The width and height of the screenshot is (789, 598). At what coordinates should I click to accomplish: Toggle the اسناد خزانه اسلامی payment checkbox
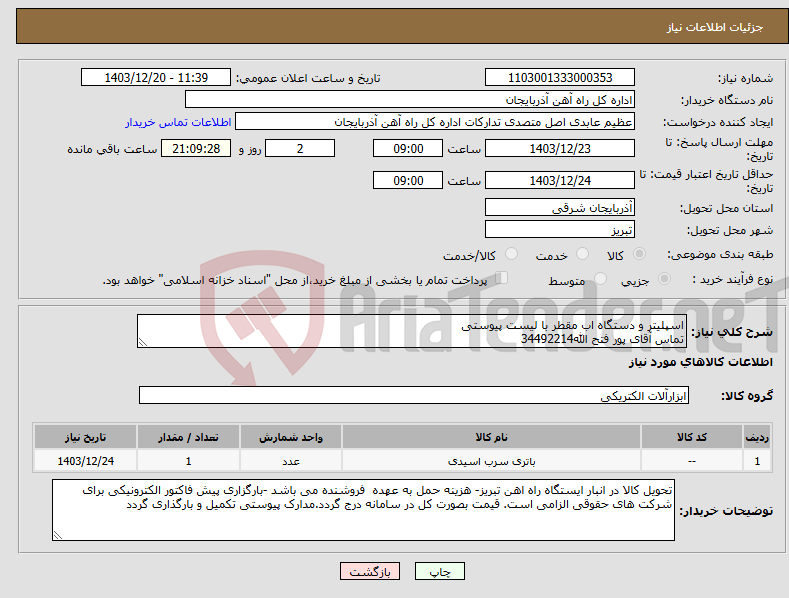coord(502,278)
